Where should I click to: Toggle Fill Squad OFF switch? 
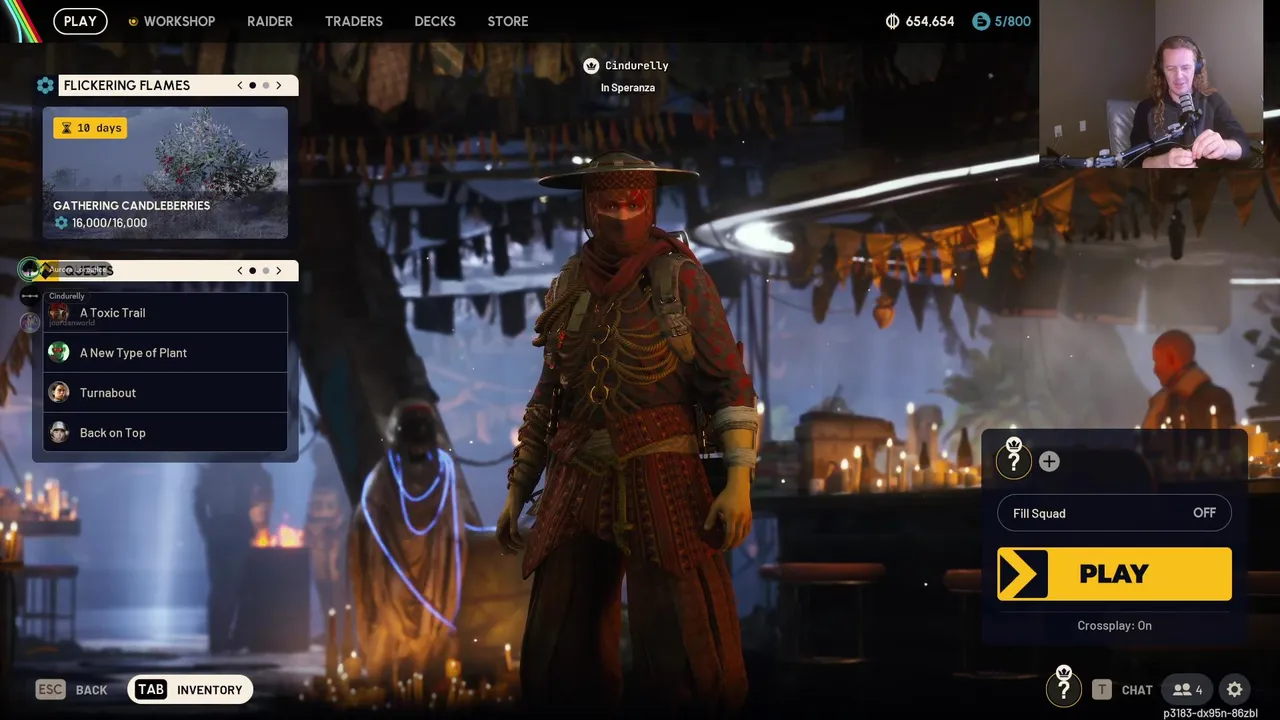pyautogui.click(x=1115, y=513)
